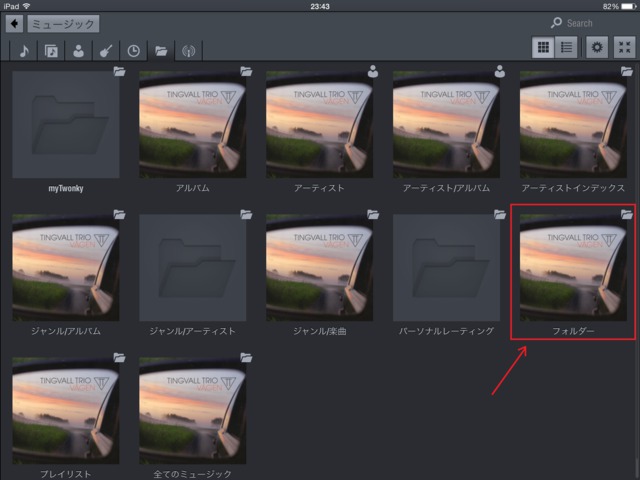Click the フォルダー label text
Screen dimensions: 640x480
(573, 331)
